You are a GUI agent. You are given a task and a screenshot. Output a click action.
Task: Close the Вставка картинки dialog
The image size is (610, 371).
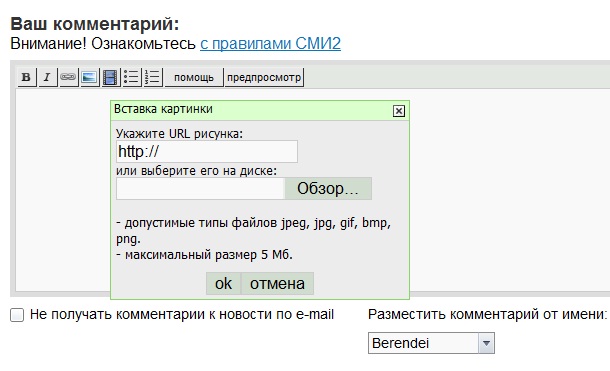pyautogui.click(x=399, y=111)
